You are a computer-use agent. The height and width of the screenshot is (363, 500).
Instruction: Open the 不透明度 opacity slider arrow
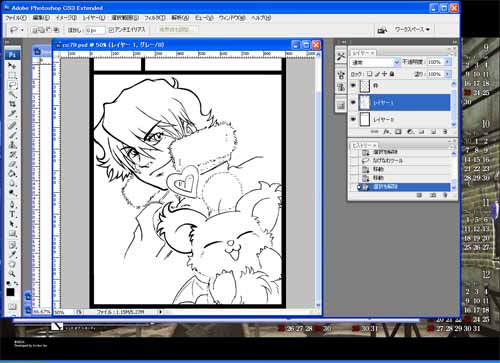pos(448,62)
